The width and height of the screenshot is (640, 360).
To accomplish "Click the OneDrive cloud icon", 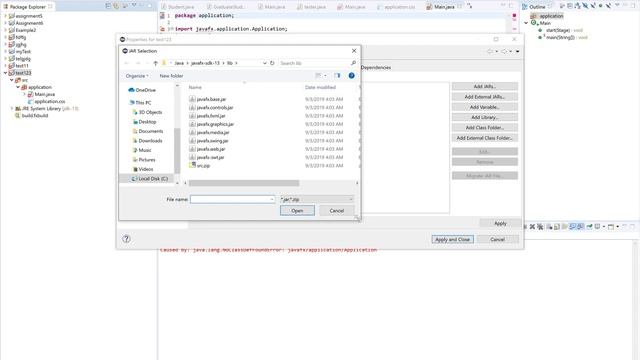I will click(x=131, y=90).
